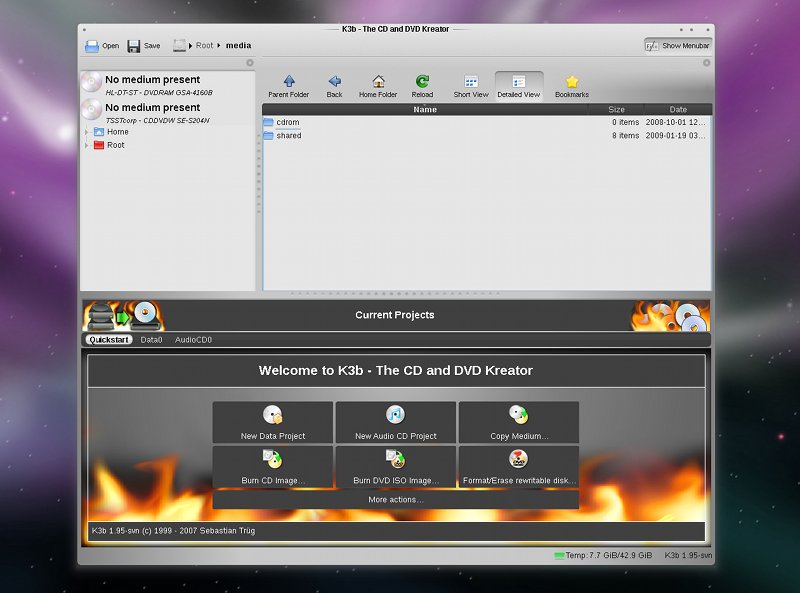Viewport: 800px width, 593px height.
Task: Click the cdrom date 2008-10-01 cell
Action: coord(676,122)
